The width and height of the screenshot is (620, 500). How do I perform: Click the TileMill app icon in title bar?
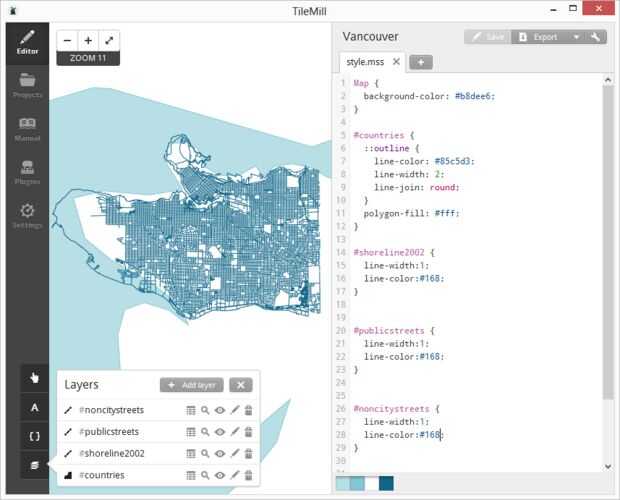pyautogui.click(x=13, y=11)
